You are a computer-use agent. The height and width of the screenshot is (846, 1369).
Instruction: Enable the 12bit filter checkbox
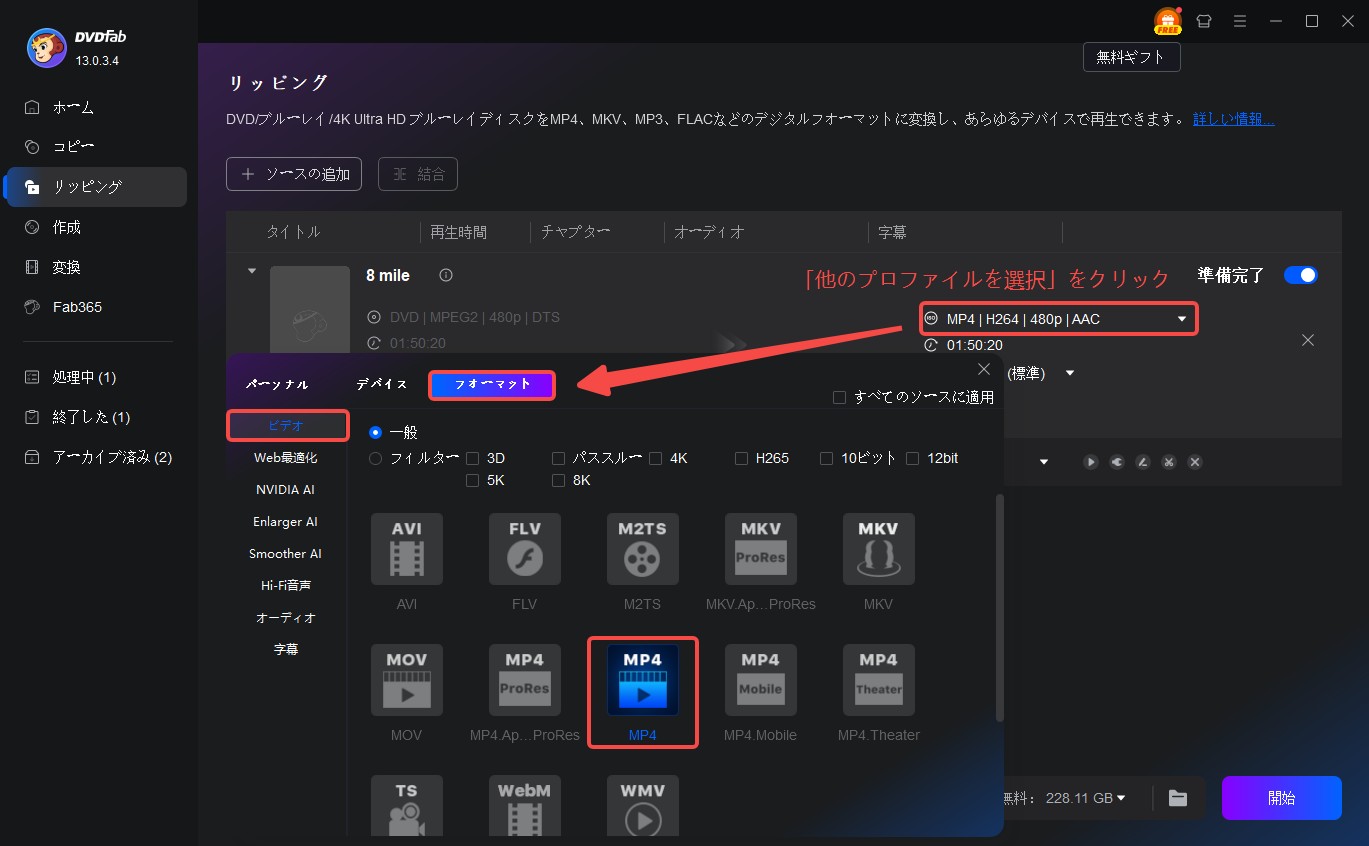[x=913, y=458]
